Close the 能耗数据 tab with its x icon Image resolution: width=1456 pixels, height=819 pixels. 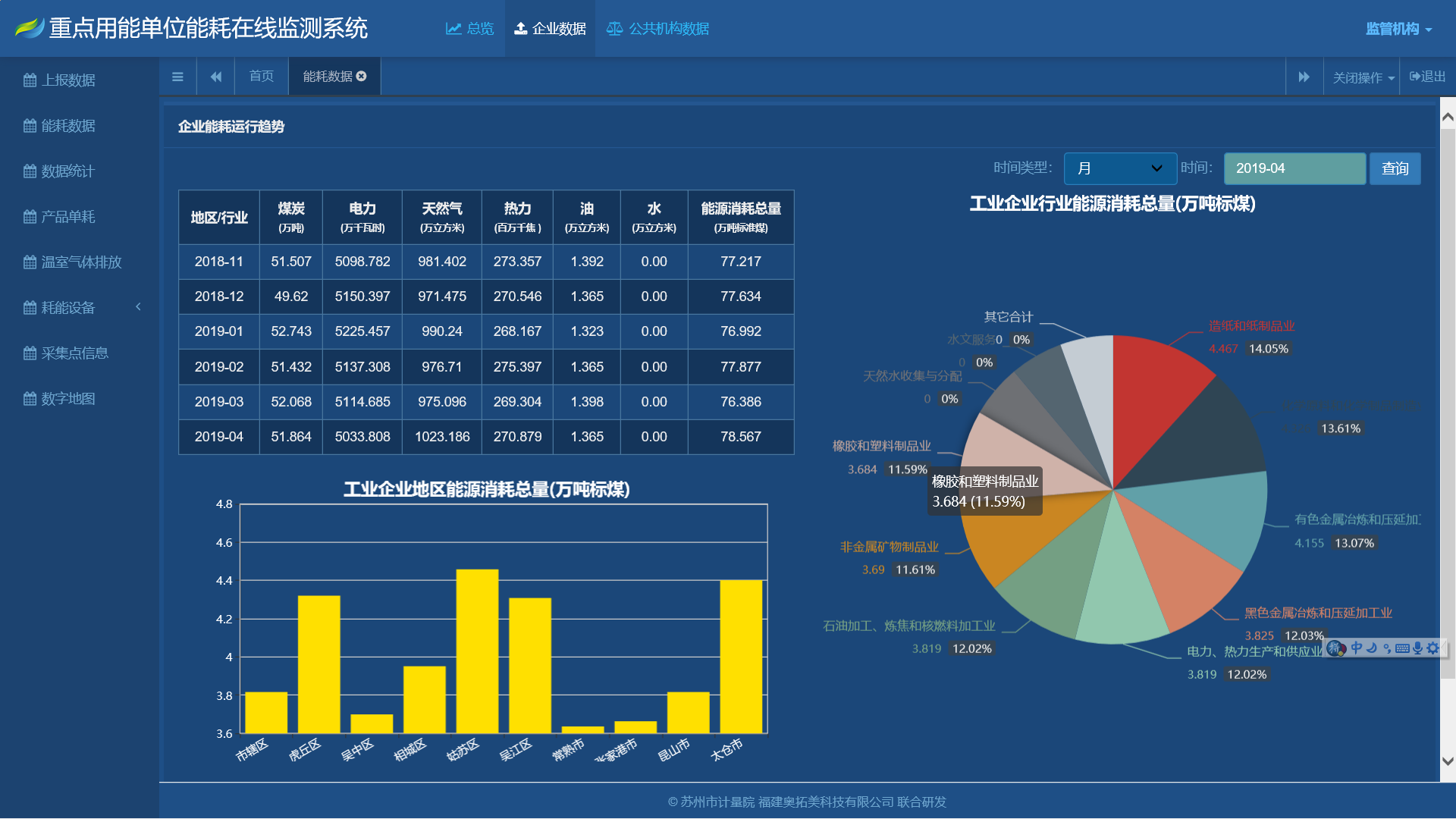pyautogui.click(x=362, y=76)
